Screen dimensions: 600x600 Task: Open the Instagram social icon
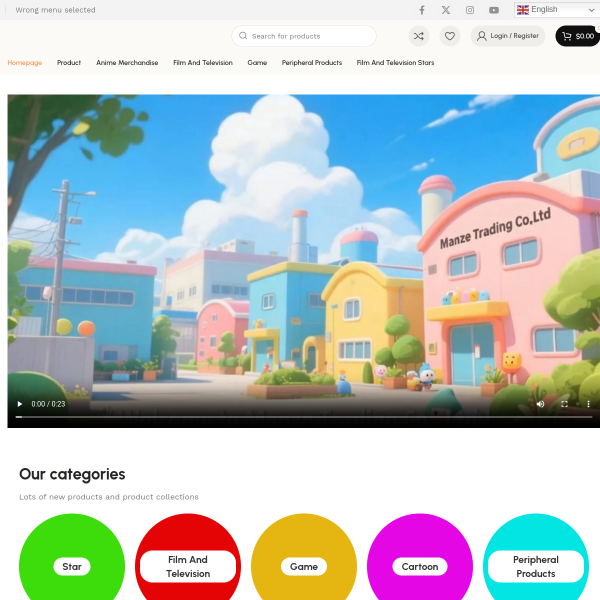[x=470, y=10]
